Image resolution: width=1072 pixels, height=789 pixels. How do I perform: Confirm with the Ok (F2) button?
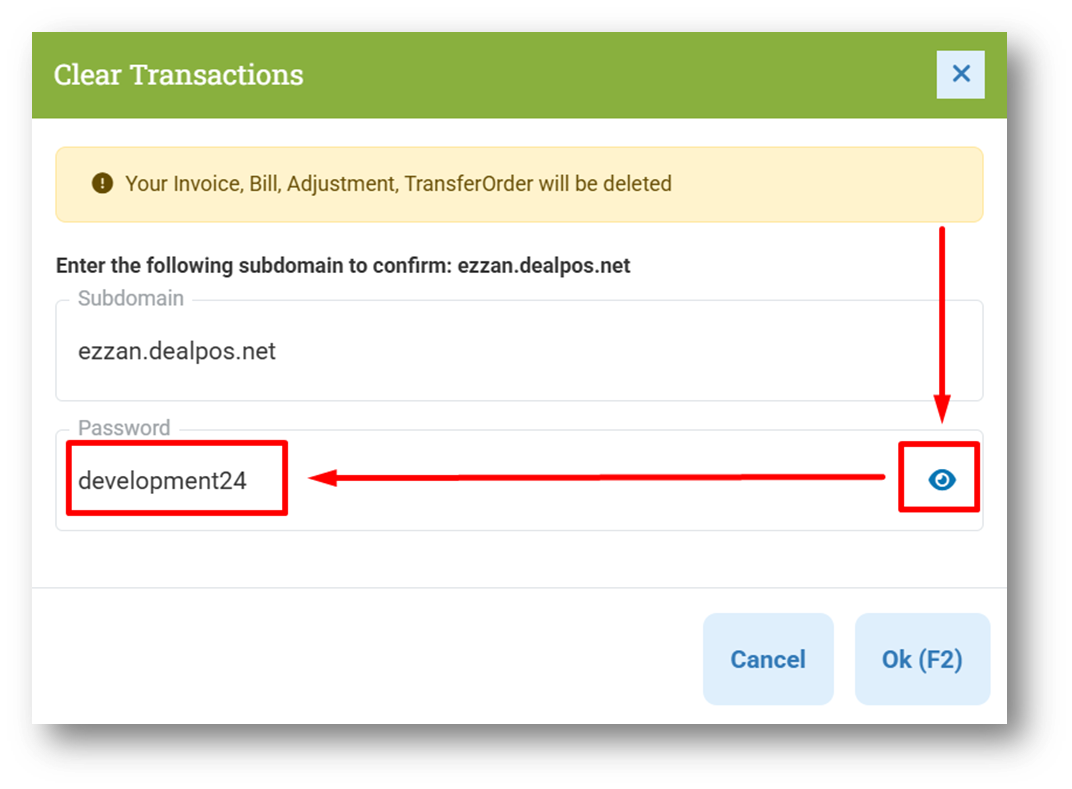click(922, 659)
